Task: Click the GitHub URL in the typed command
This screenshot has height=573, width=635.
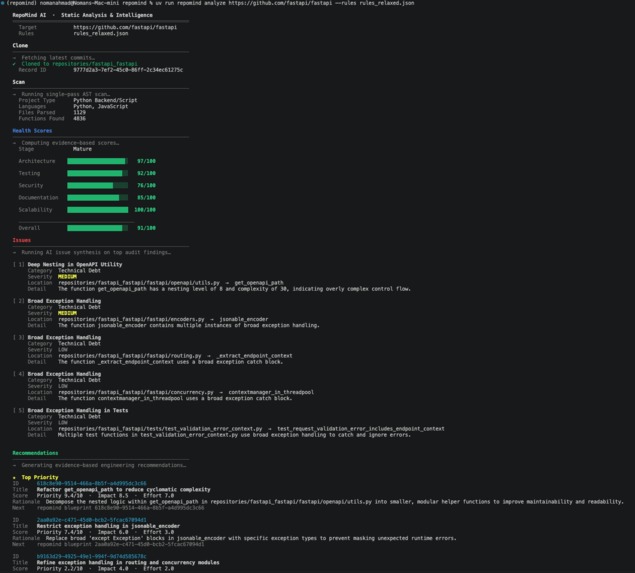Action: point(280,3)
